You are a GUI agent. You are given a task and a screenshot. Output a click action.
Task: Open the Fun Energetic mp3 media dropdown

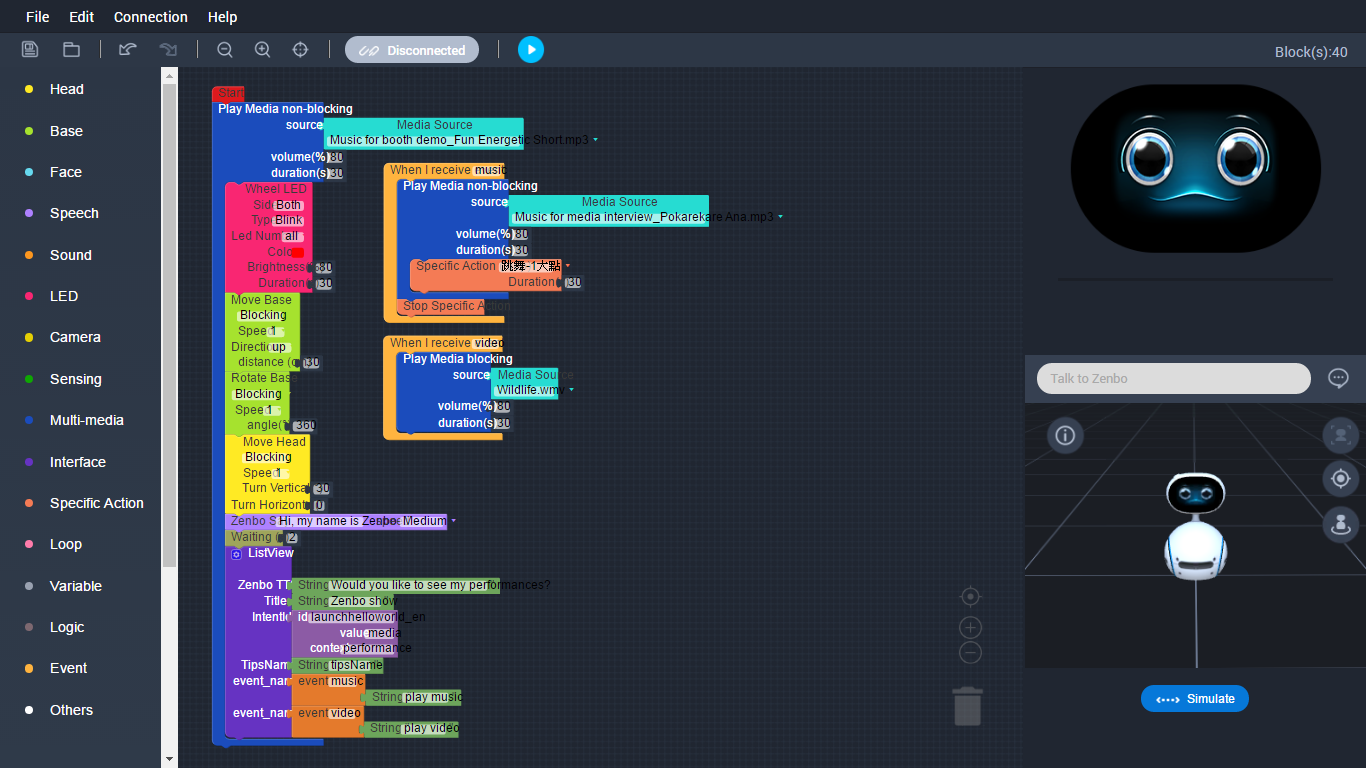(596, 140)
